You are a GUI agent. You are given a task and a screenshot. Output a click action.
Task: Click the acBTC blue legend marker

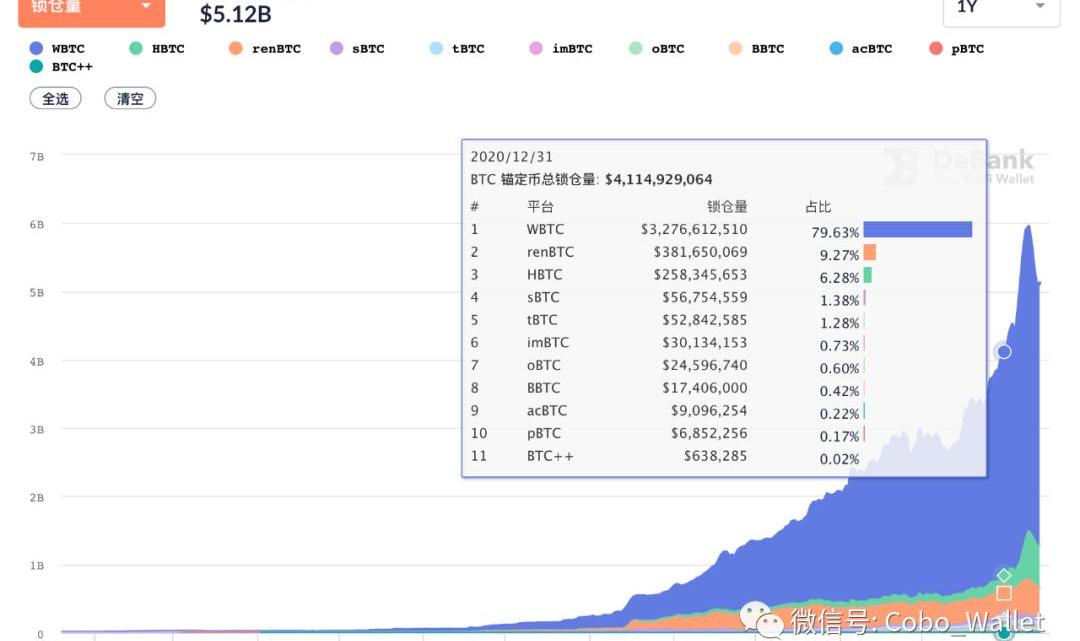tap(836, 49)
